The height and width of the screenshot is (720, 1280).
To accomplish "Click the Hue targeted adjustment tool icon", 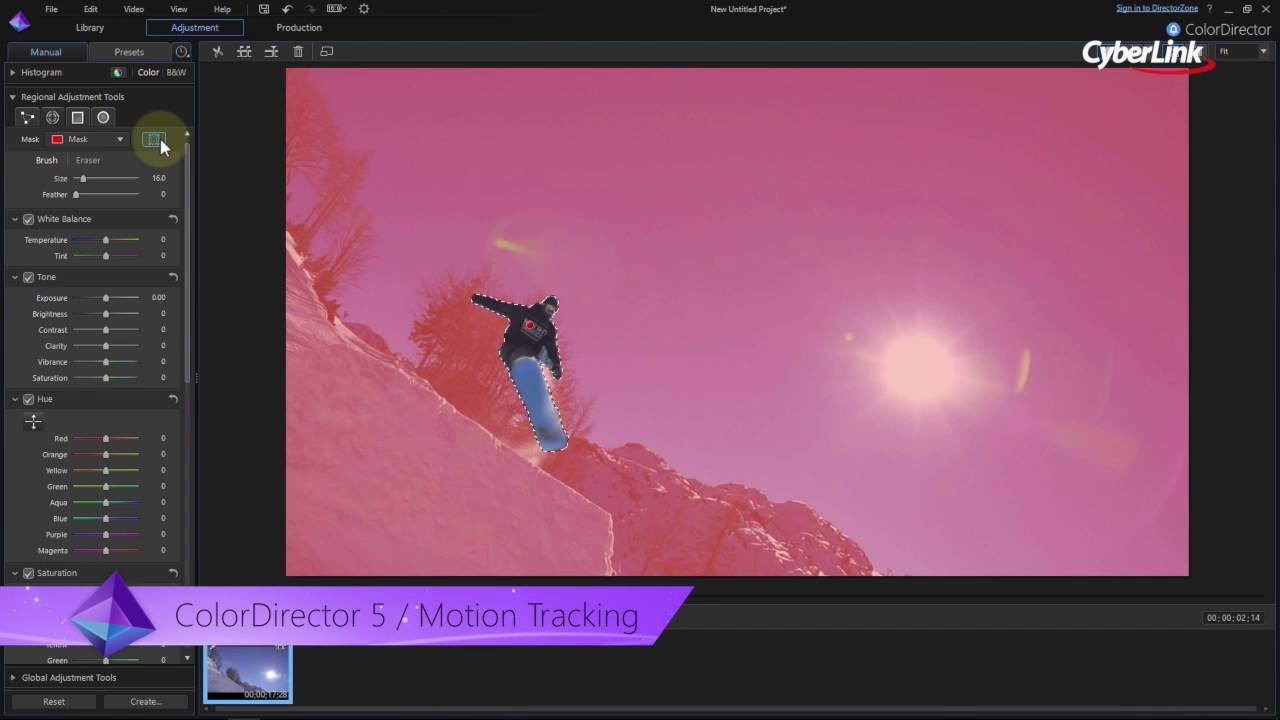I will point(33,422).
